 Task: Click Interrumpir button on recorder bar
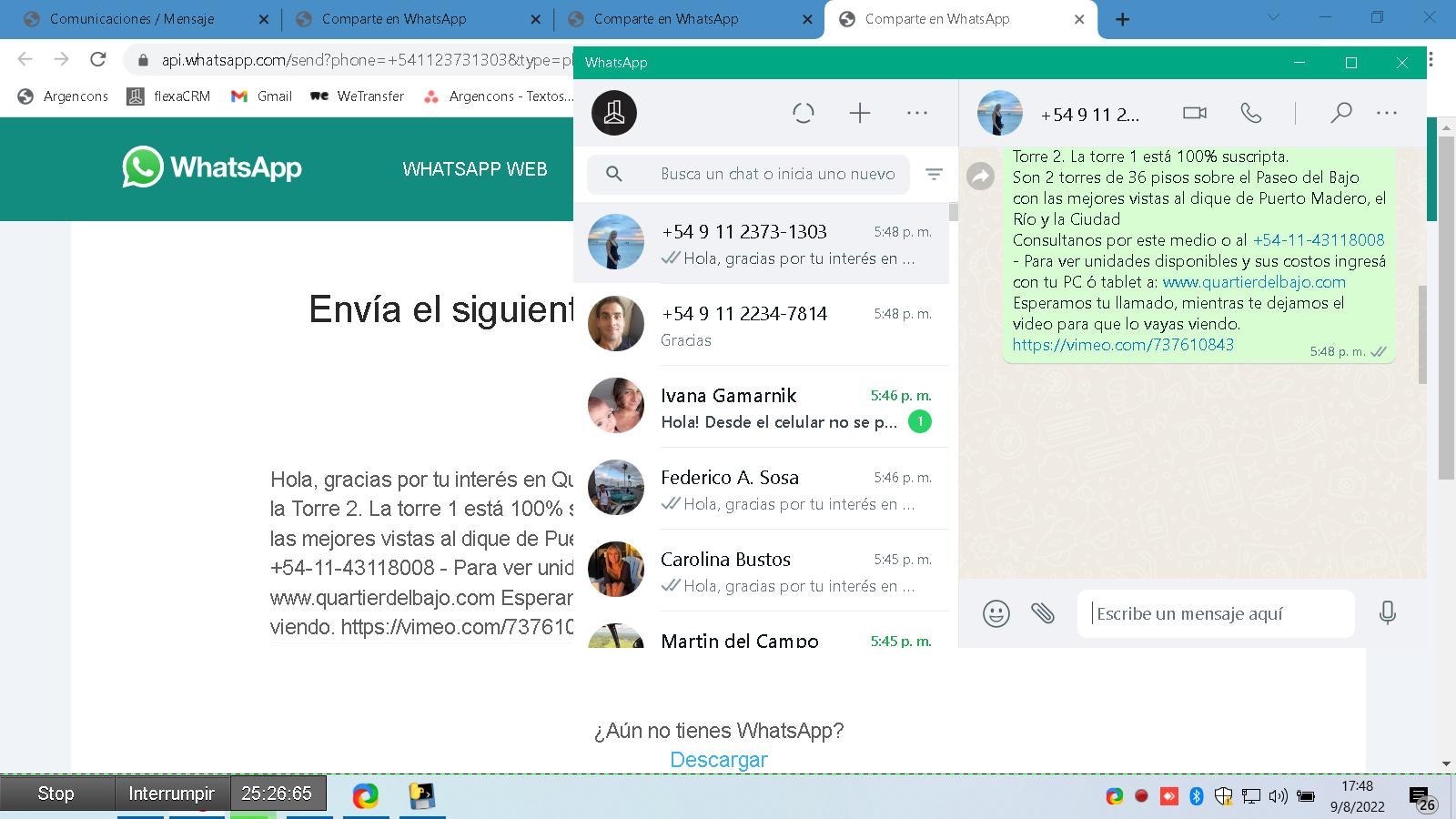172,794
